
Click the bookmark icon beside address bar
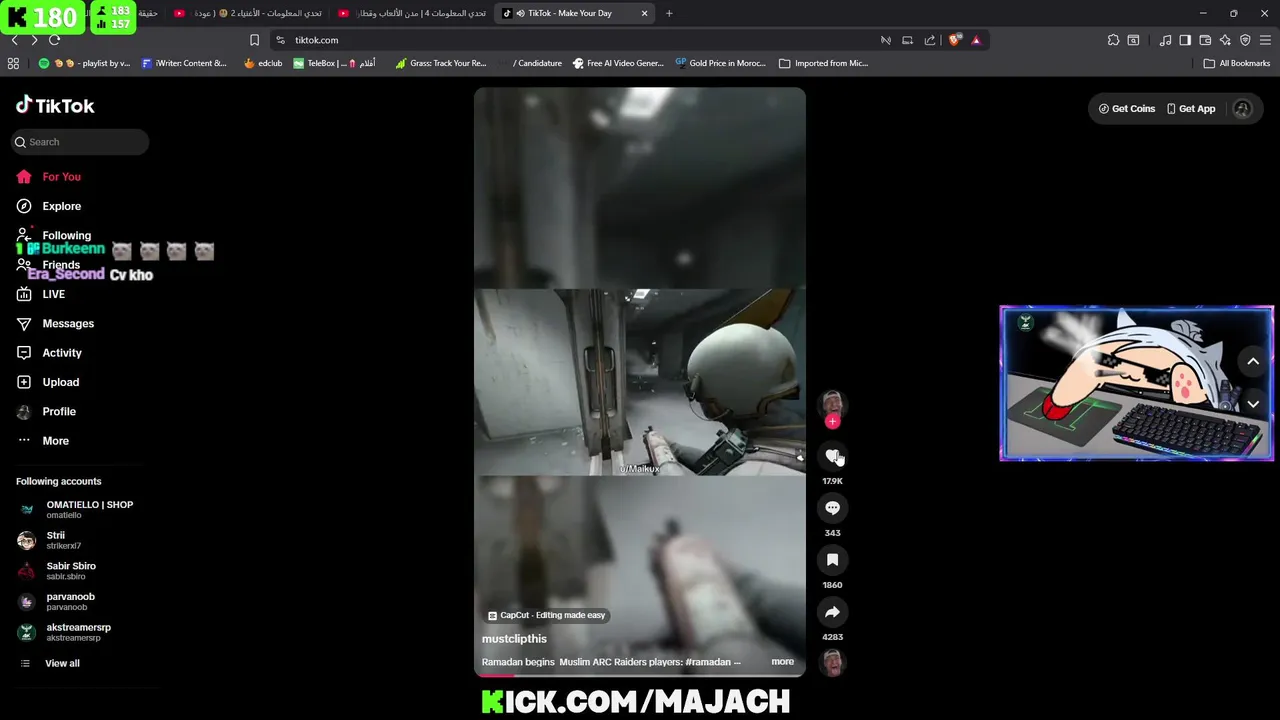click(x=254, y=40)
